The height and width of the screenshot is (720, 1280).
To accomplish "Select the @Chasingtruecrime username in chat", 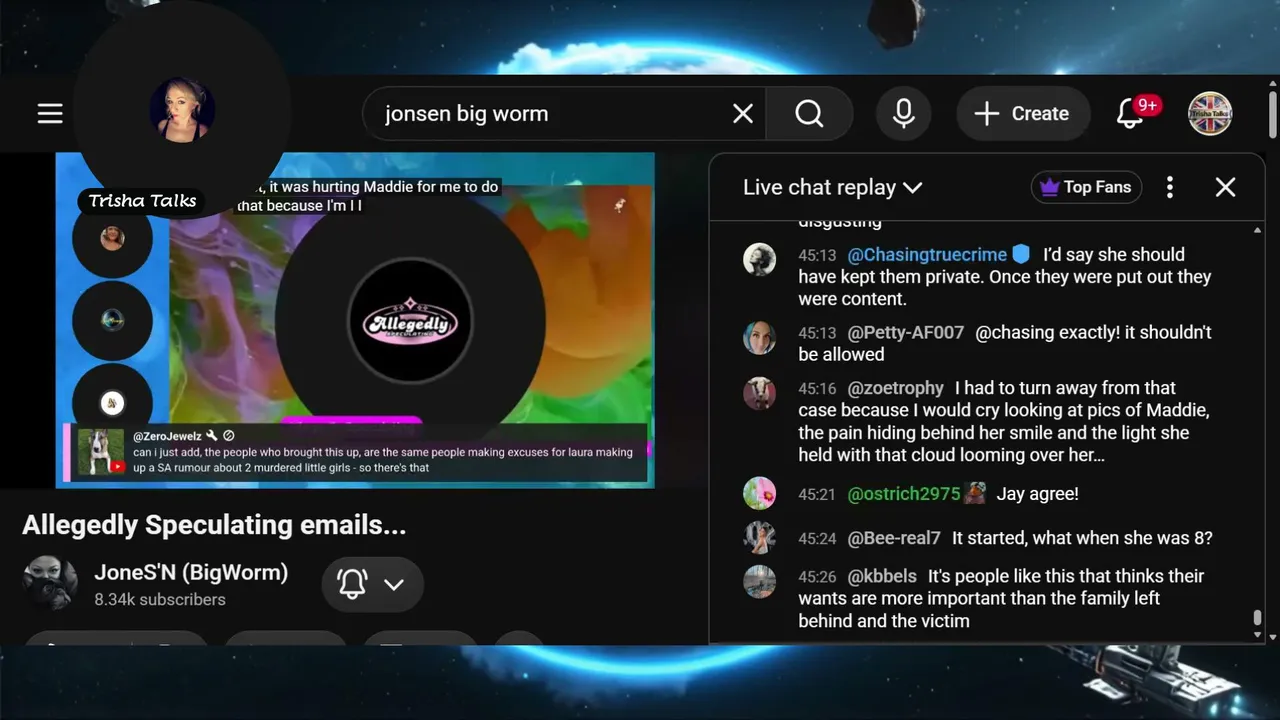I will click(x=927, y=255).
